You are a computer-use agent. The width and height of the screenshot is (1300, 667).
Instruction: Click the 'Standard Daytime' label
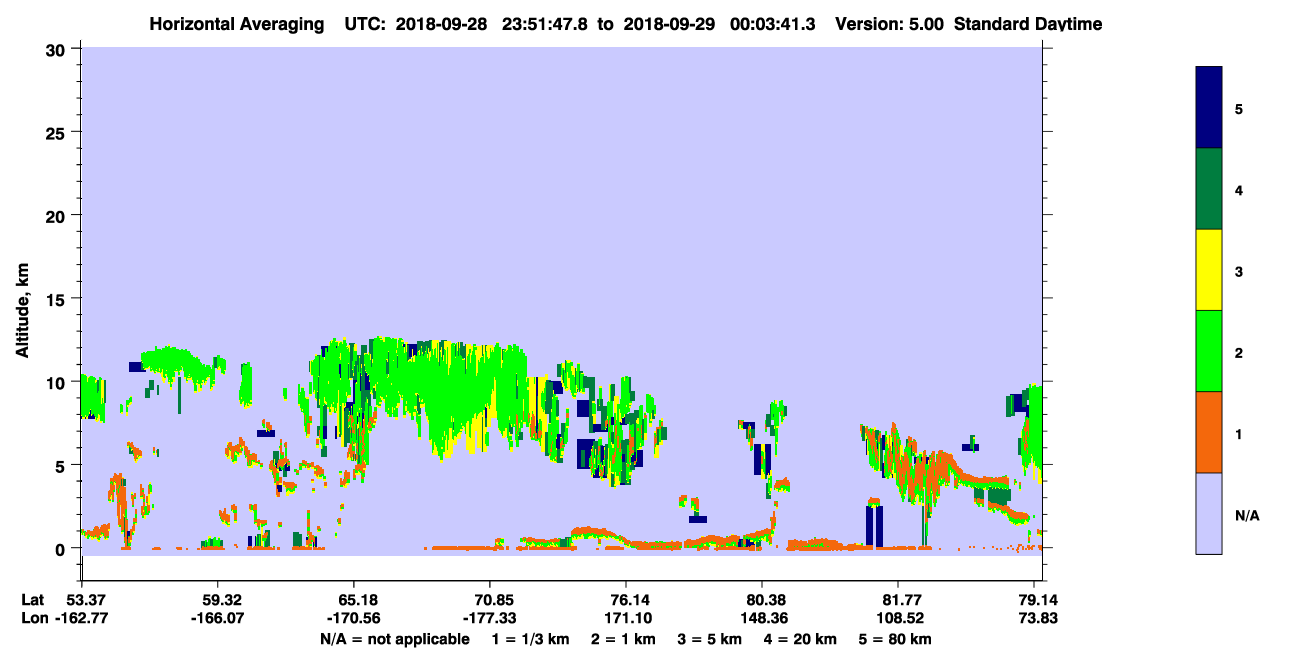pyautogui.click(x=1028, y=24)
